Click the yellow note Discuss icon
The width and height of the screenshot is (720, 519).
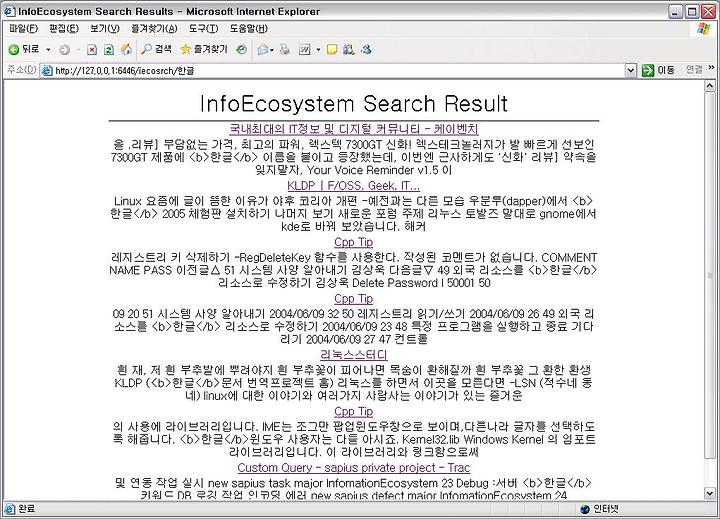click(x=332, y=50)
